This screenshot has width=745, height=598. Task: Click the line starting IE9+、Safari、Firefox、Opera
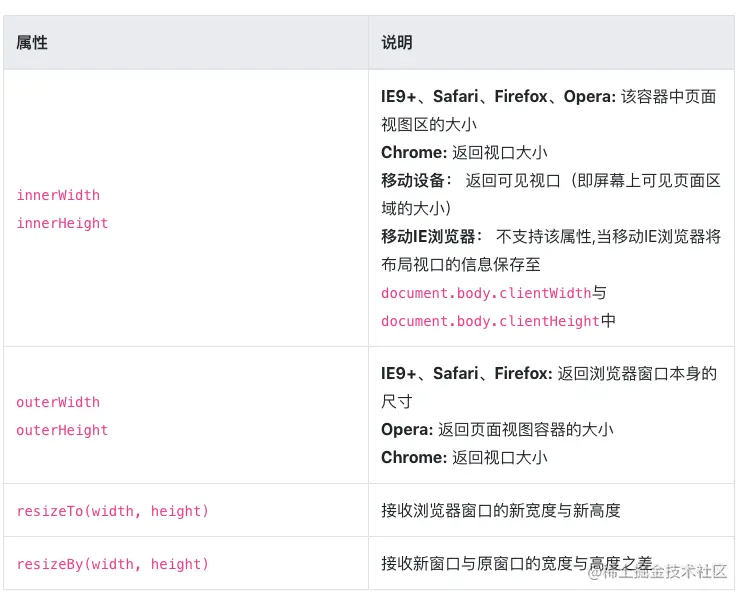tap(549, 97)
